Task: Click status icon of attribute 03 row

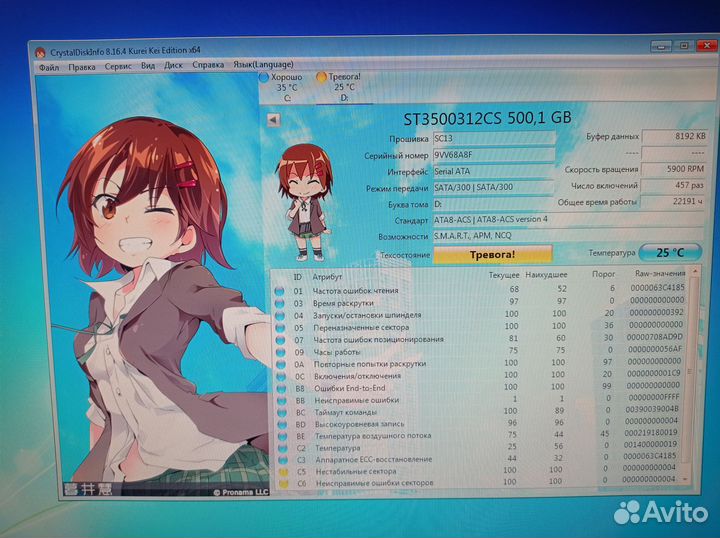Action: pyautogui.click(x=279, y=303)
